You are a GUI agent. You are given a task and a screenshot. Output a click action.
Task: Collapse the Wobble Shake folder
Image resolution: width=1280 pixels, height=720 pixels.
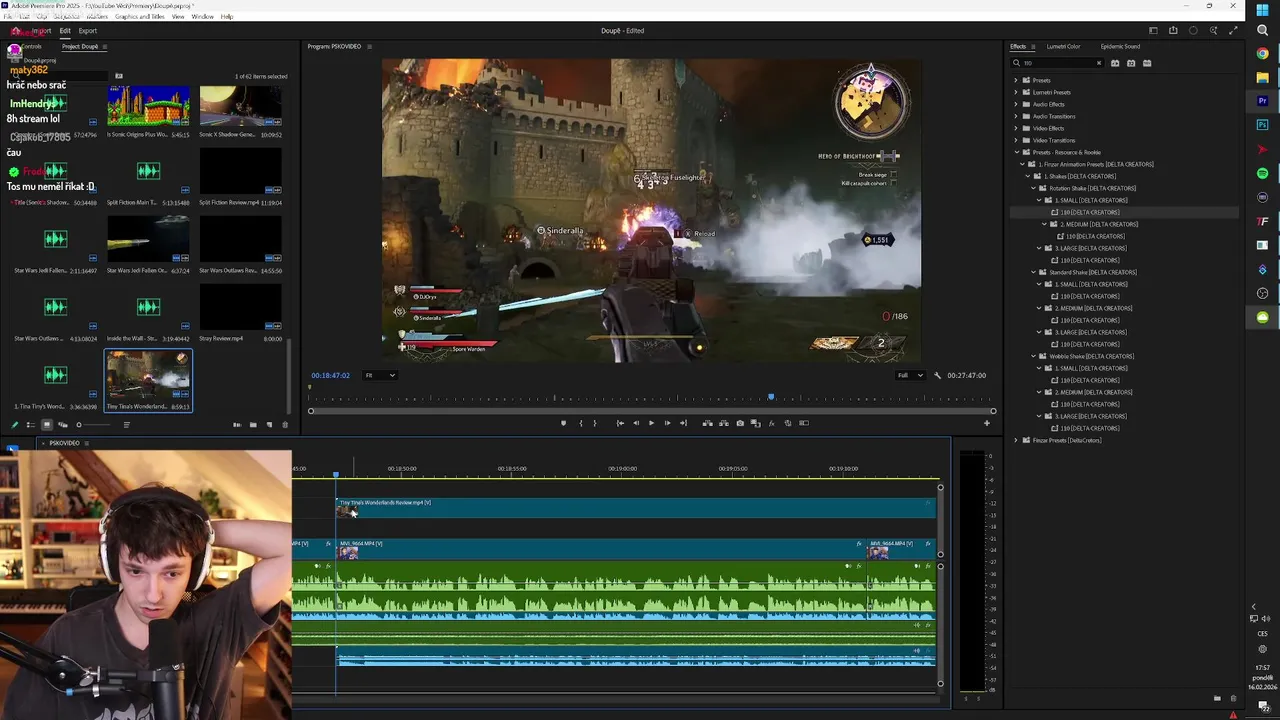click(1034, 356)
